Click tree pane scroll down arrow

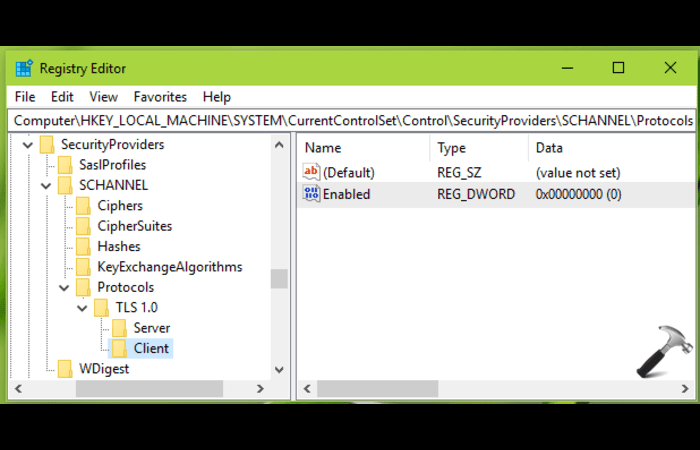coord(279,370)
